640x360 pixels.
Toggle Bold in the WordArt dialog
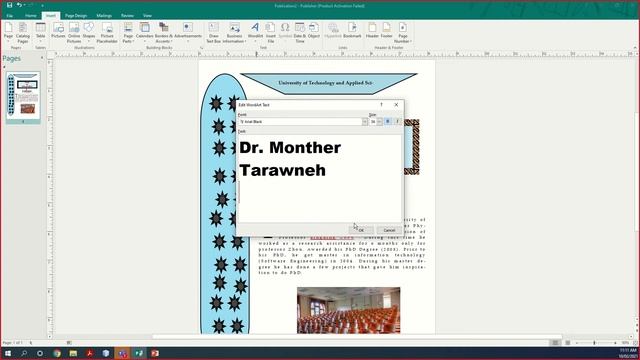coord(388,122)
